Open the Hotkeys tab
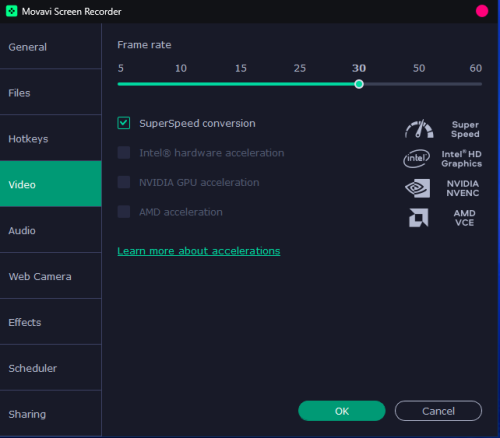The height and width of the screenshot is (438, 500). coord(51,138)
